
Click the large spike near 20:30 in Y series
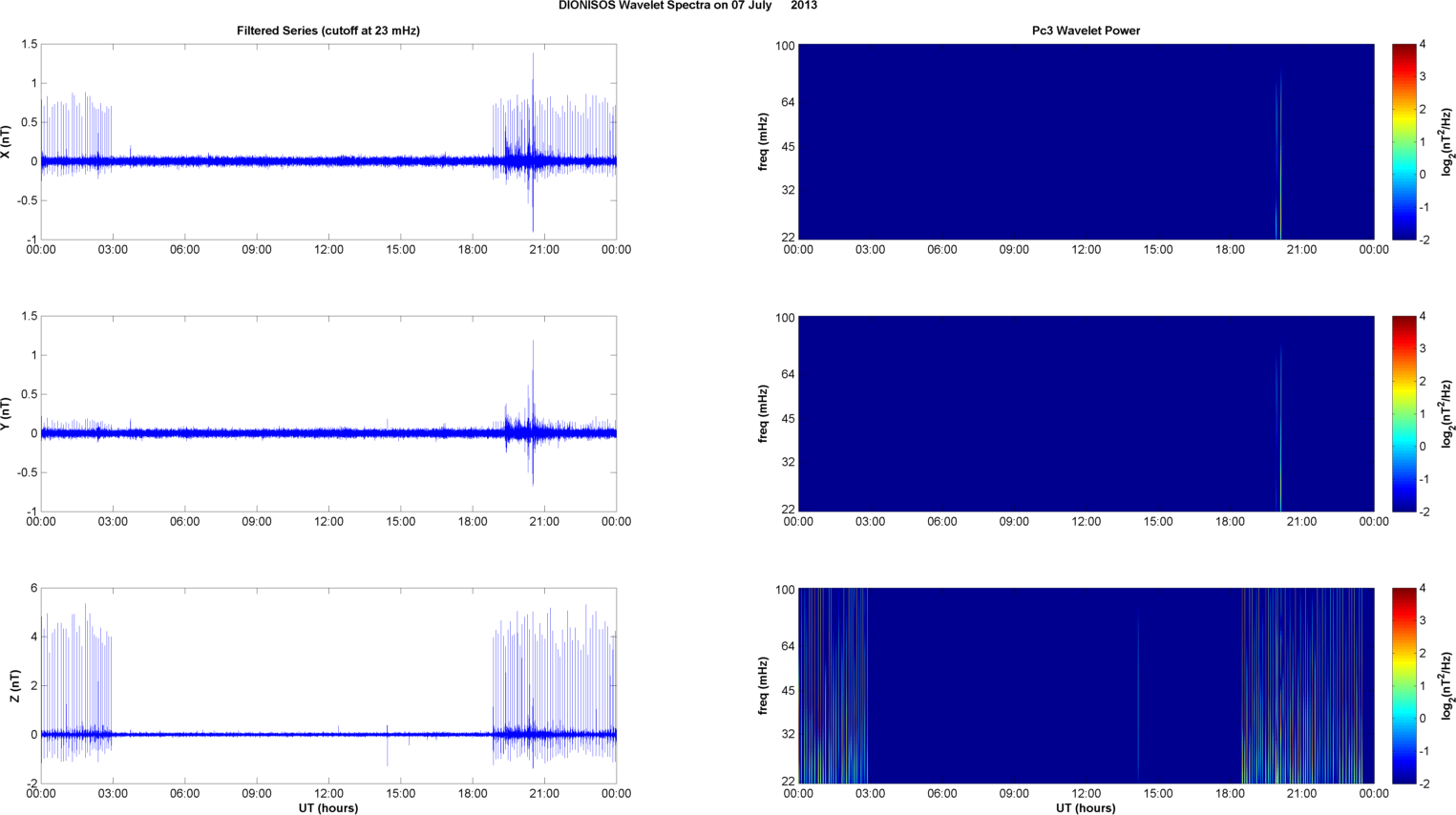(533, 412)
